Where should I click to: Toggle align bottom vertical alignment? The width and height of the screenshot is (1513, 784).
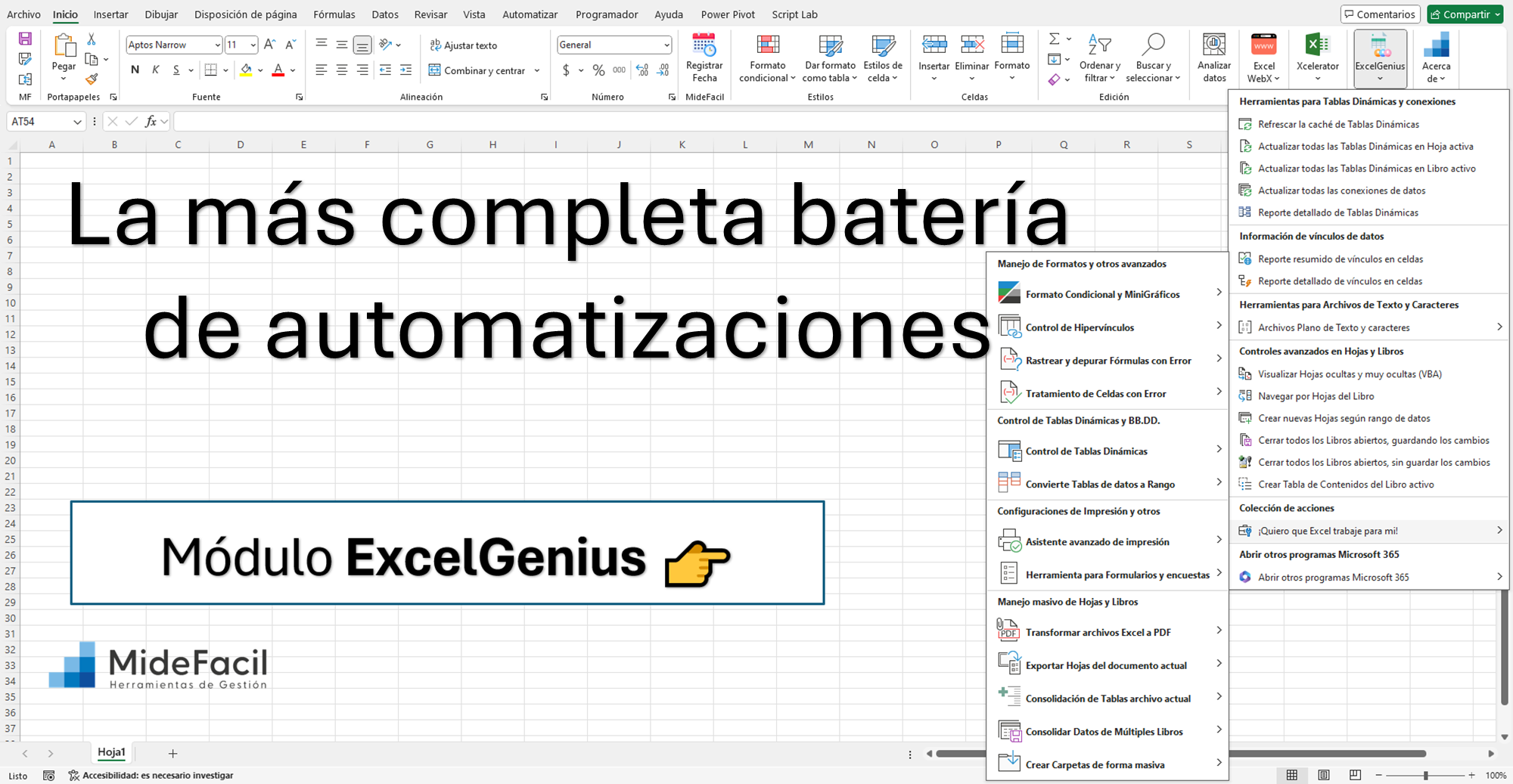click(362, 45)
